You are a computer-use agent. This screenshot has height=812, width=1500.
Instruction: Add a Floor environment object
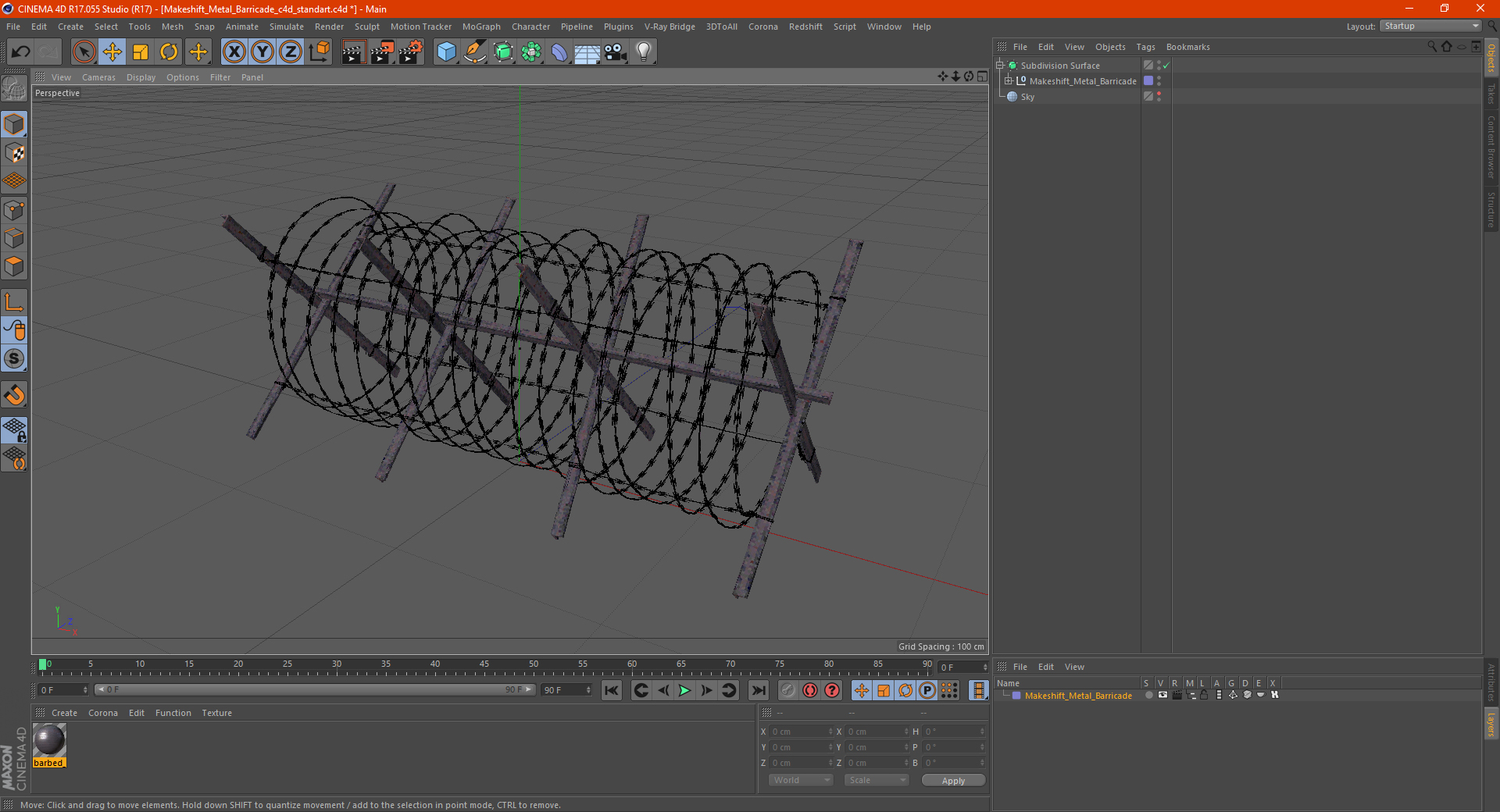point(587,52)
